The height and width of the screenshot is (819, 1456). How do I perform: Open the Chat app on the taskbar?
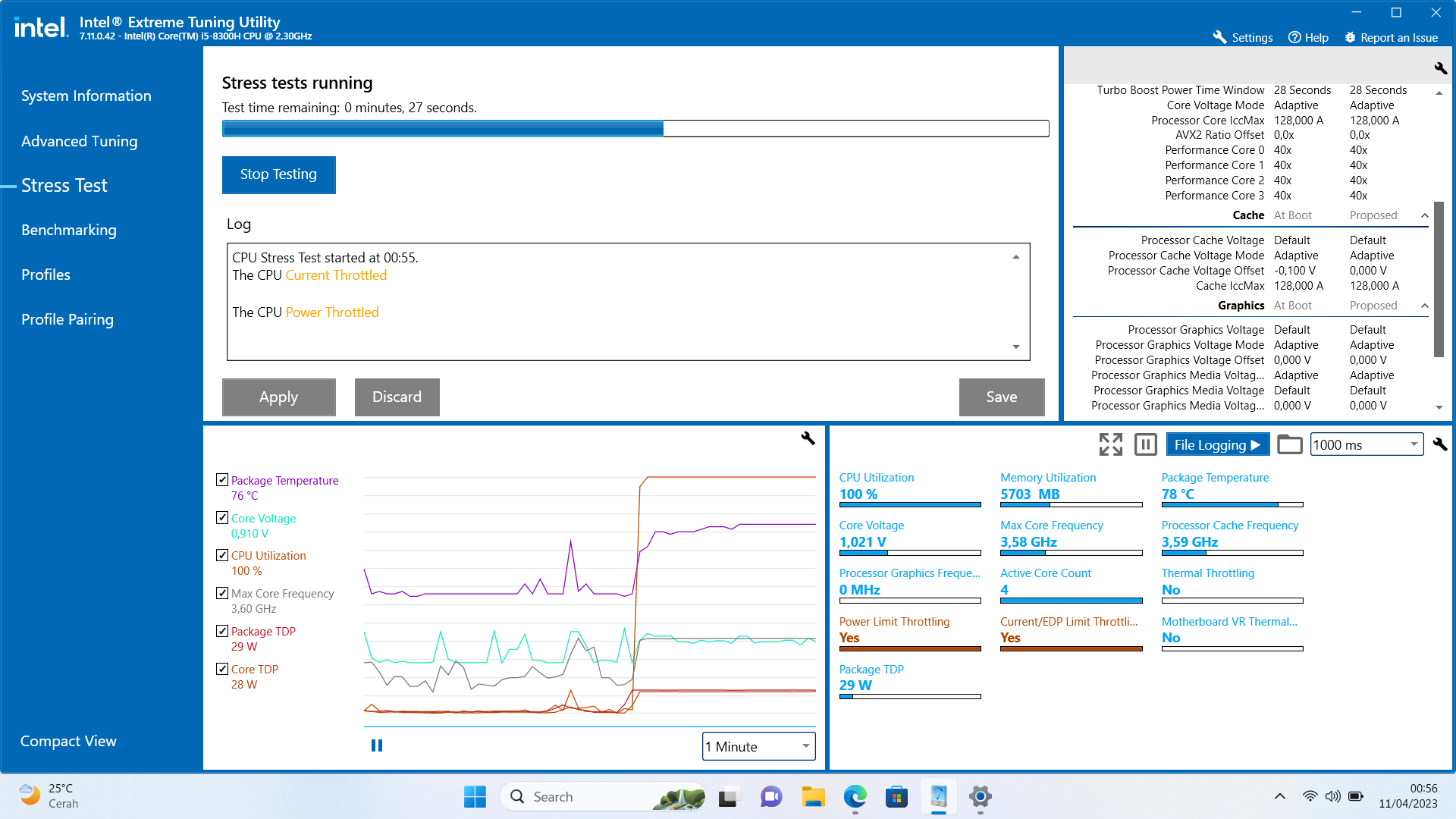(771, 796)
